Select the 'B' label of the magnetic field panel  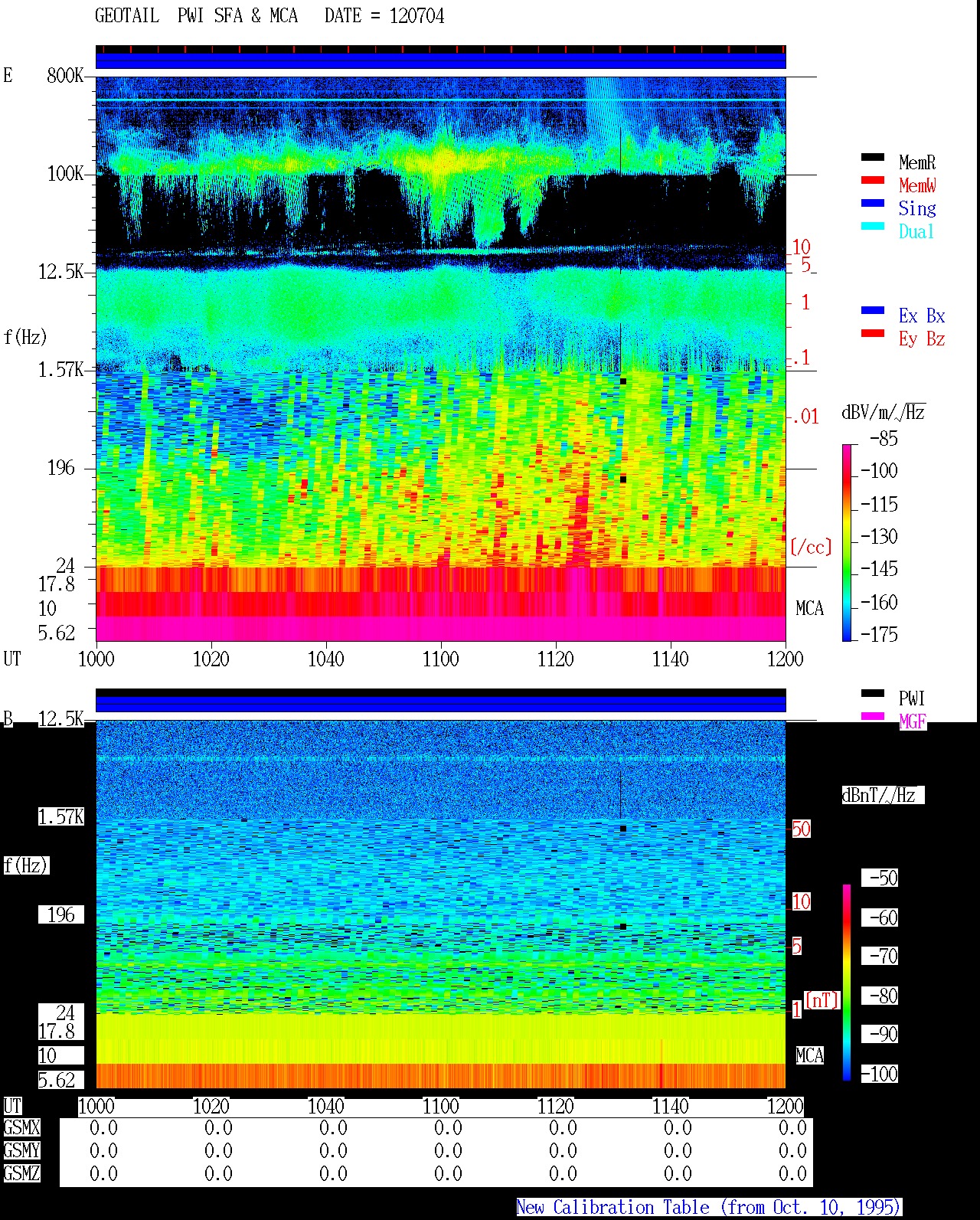[8, 718]
